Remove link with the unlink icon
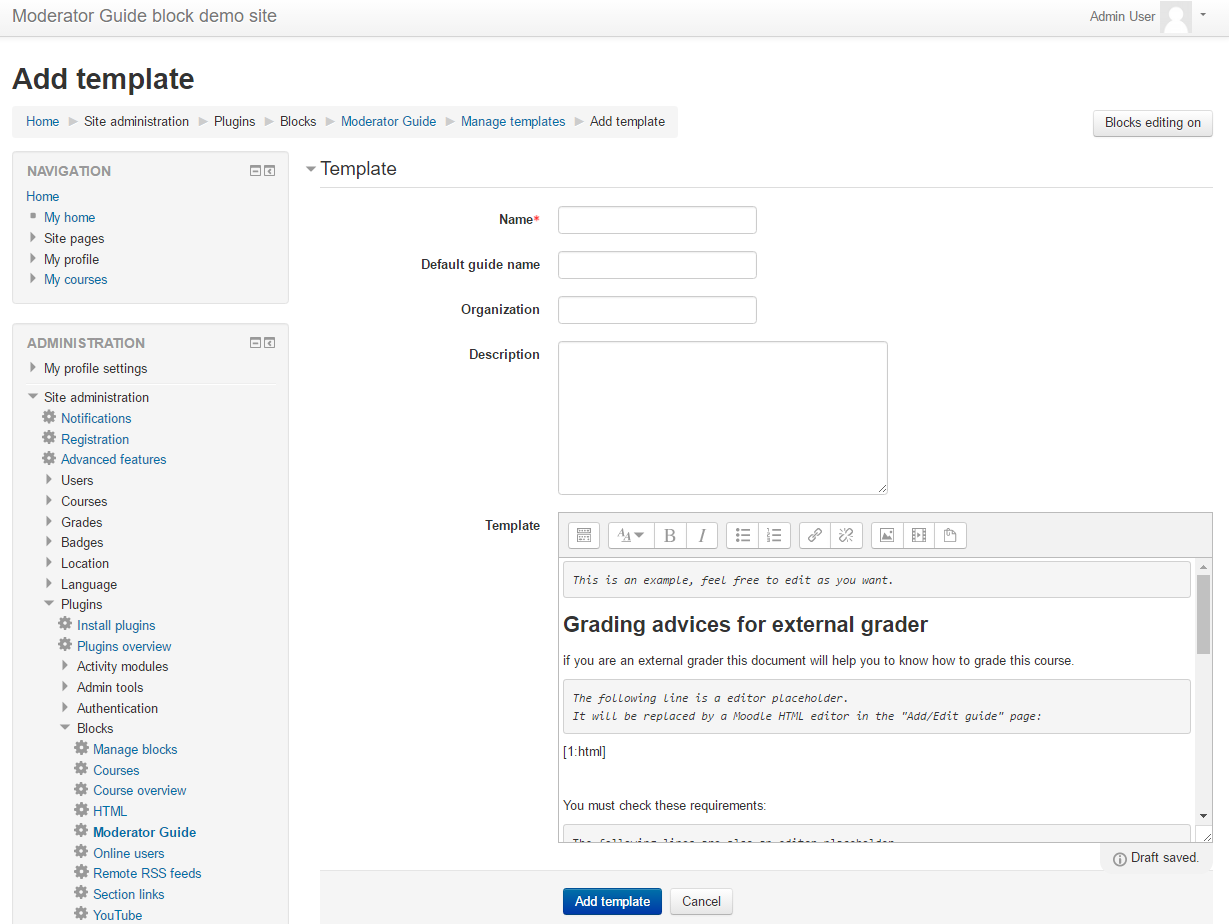 point(845,535)
